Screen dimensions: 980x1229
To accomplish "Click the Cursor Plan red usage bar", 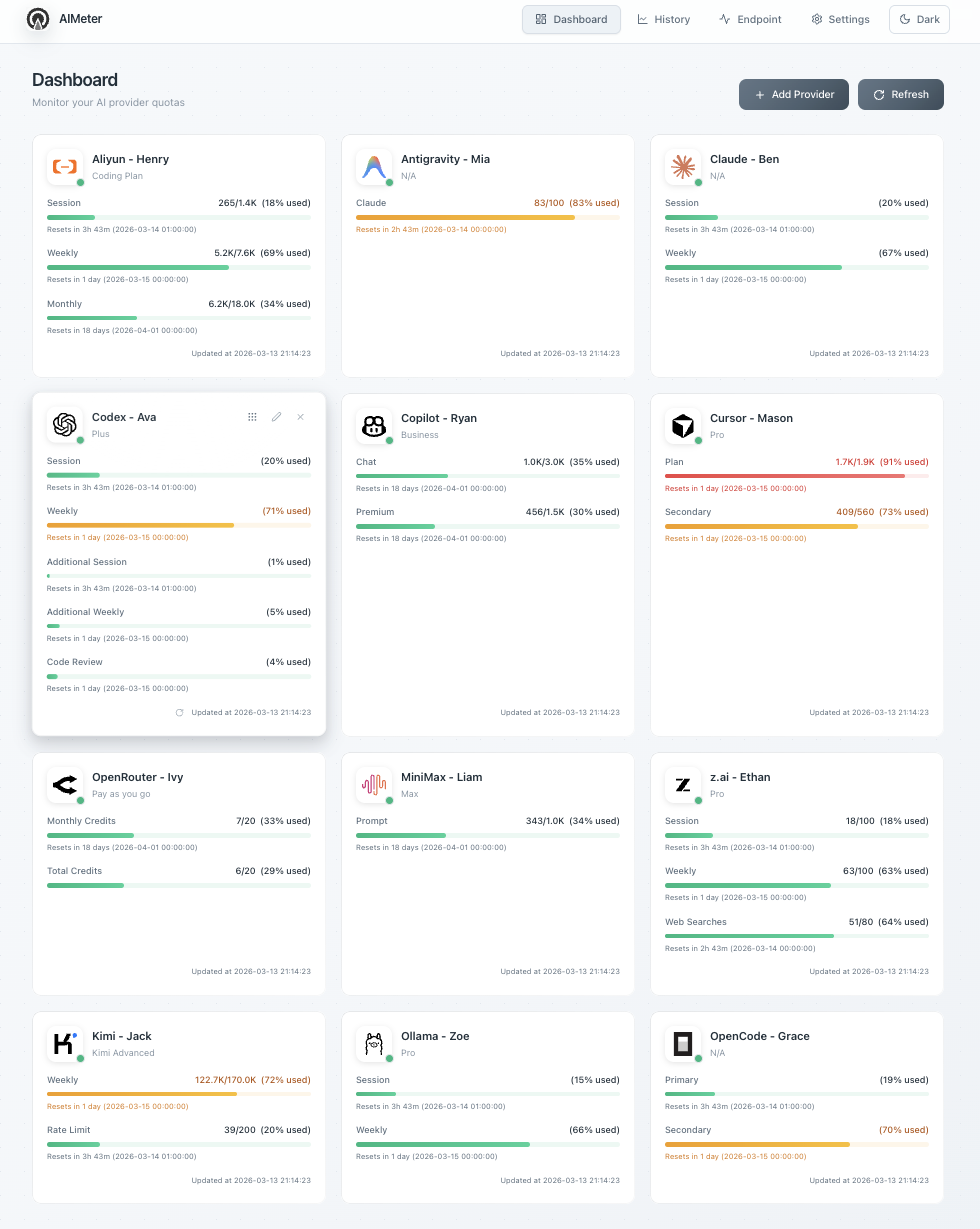I will 785,476.
